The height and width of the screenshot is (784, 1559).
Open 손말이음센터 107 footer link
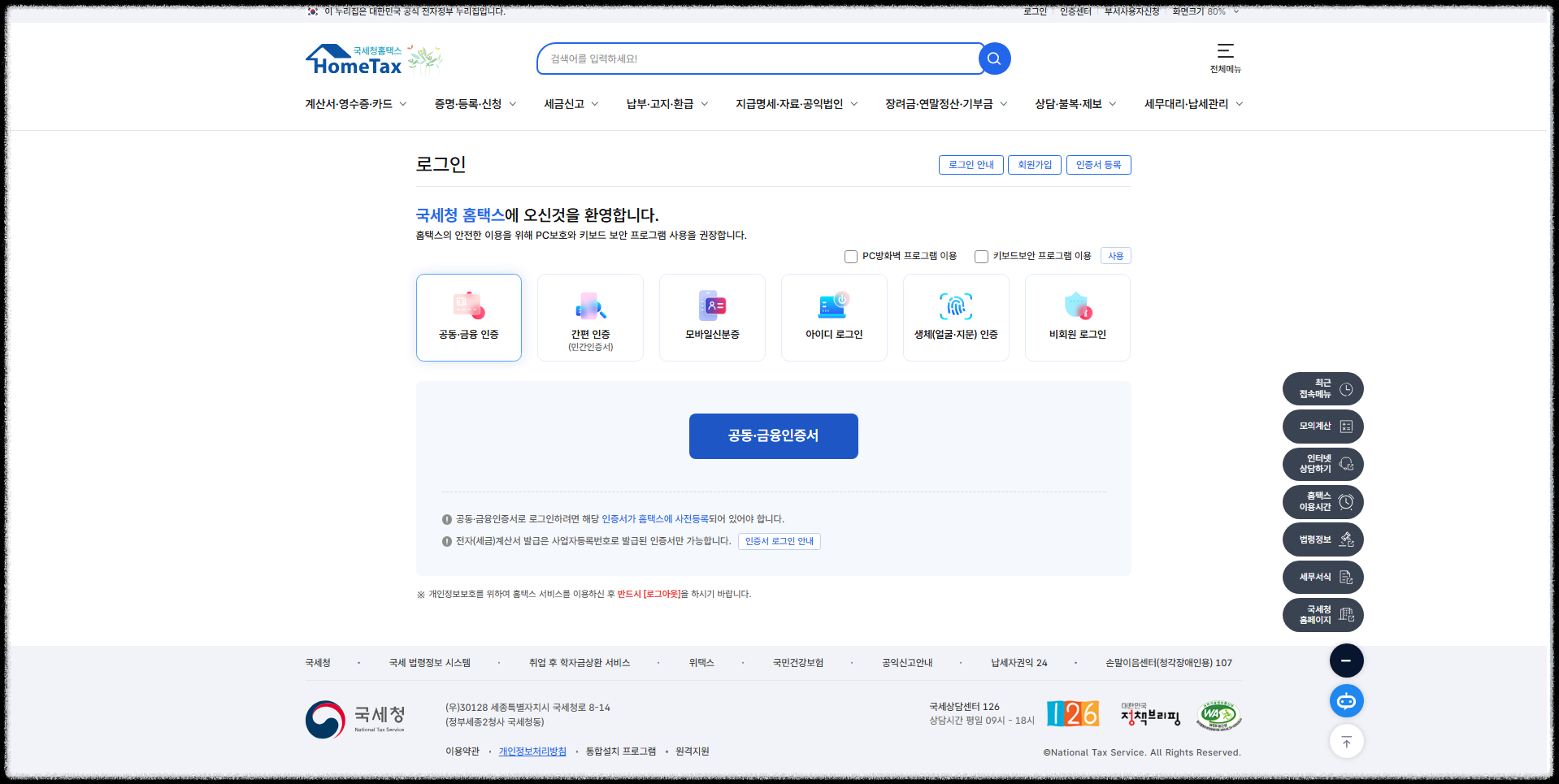point(1169,663)
